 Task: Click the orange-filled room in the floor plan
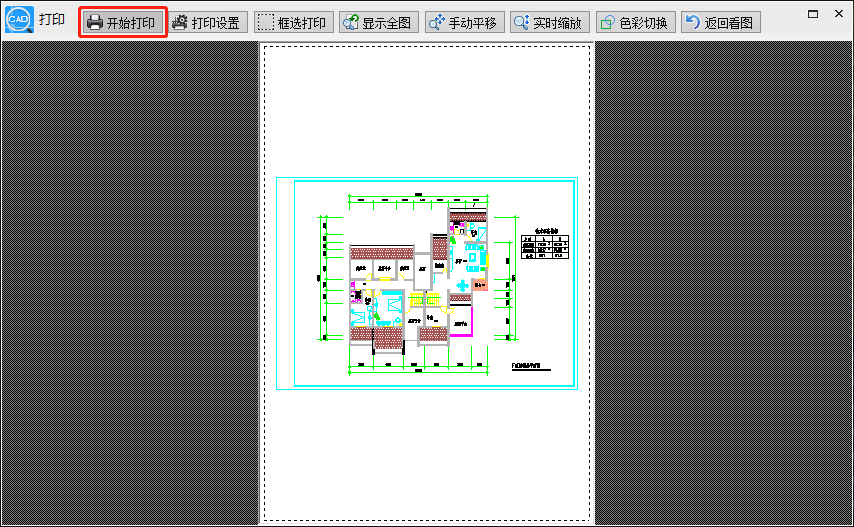click(480, 284)
